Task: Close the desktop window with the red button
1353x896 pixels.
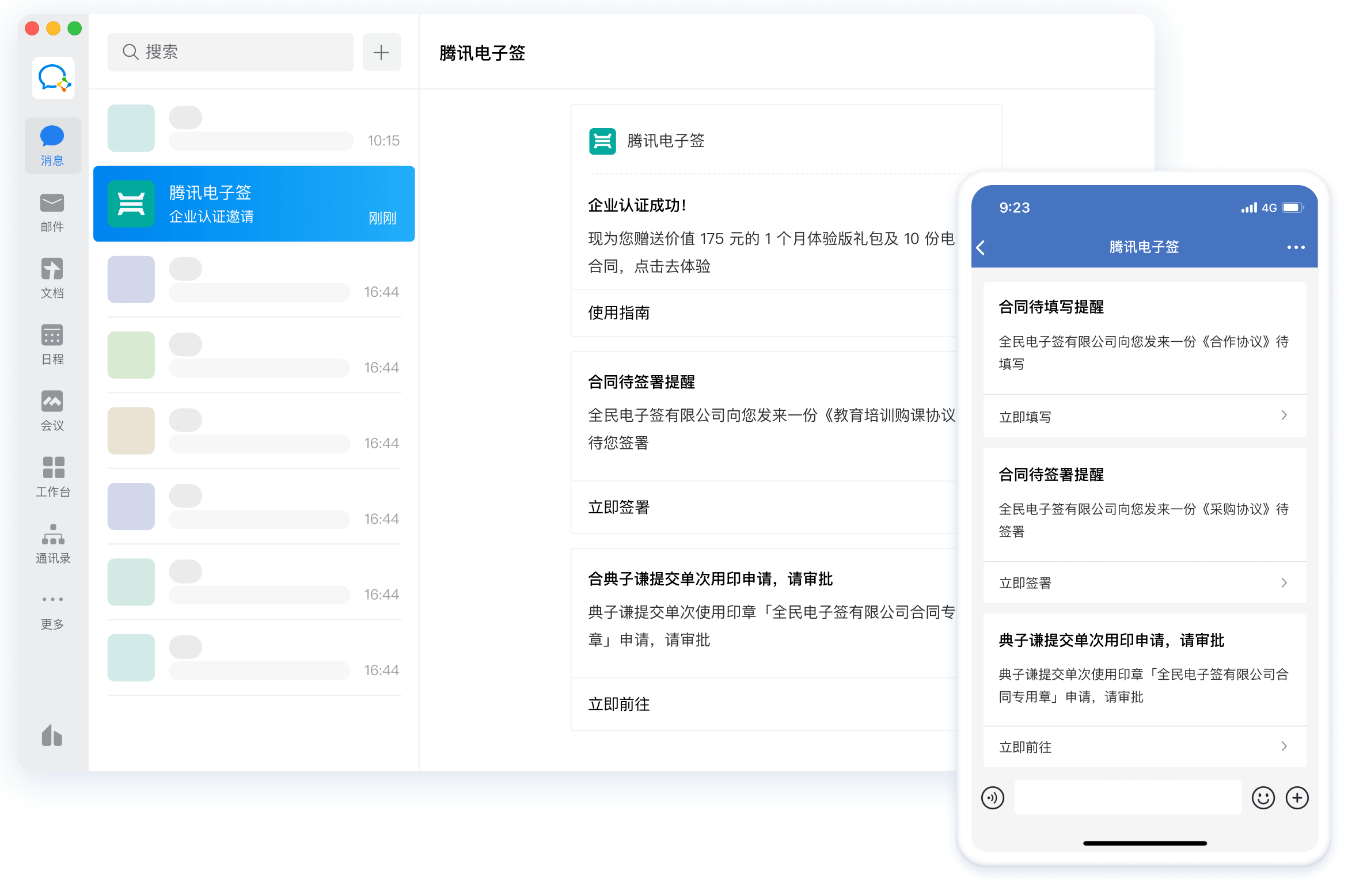Action: 32,28
